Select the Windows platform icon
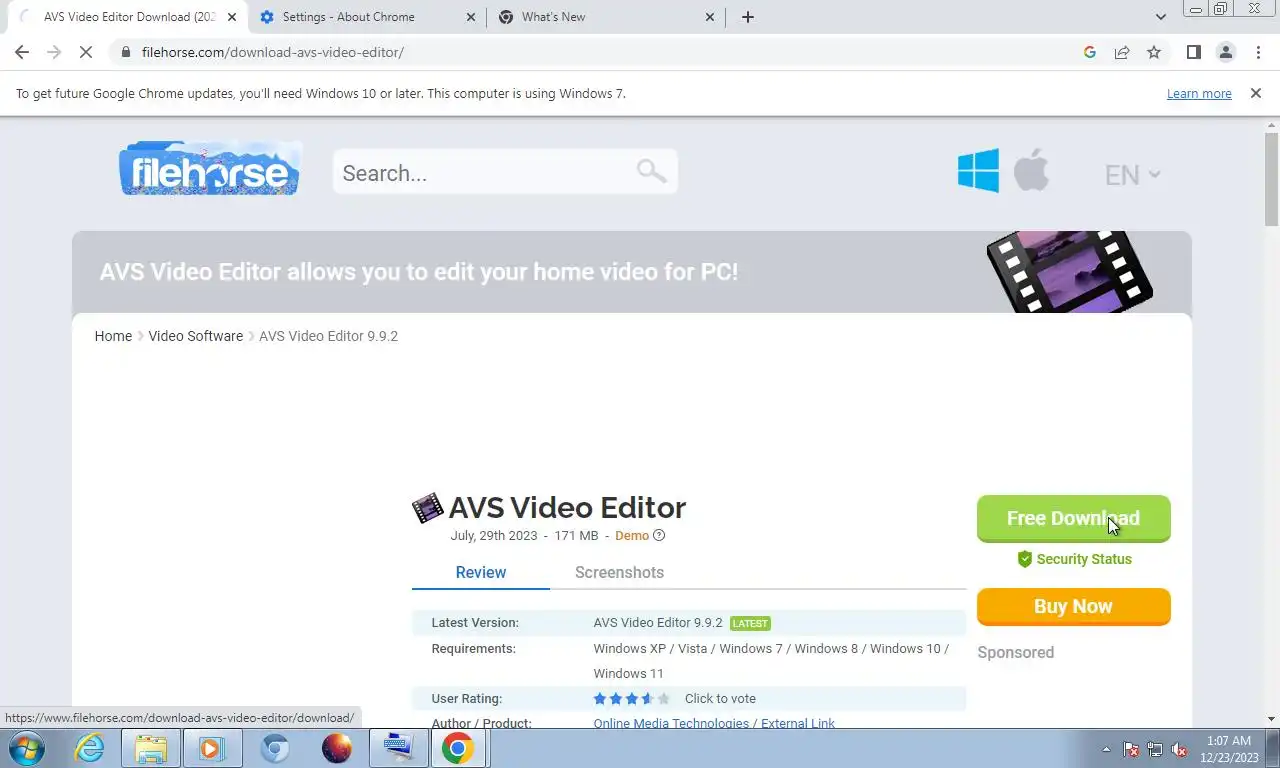1280x768 pixels. coord(978,171)
